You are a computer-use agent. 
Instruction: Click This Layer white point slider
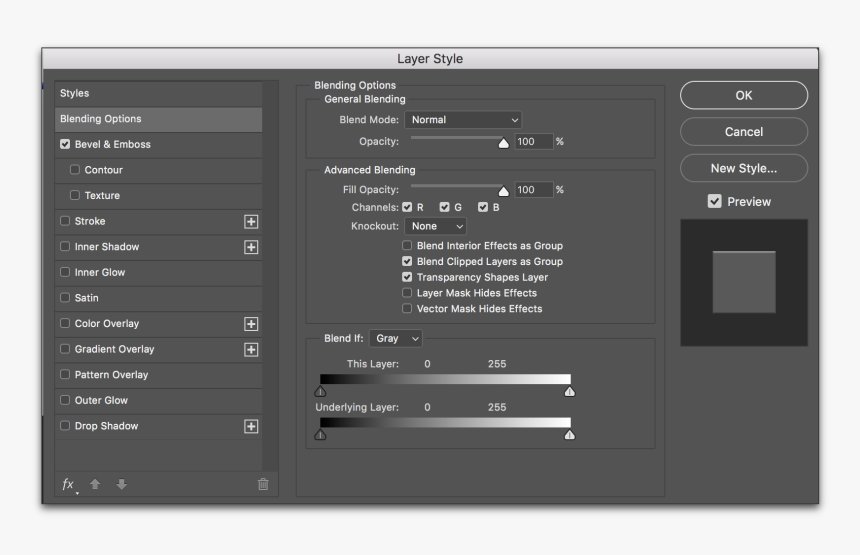click(x=570, y=391)
